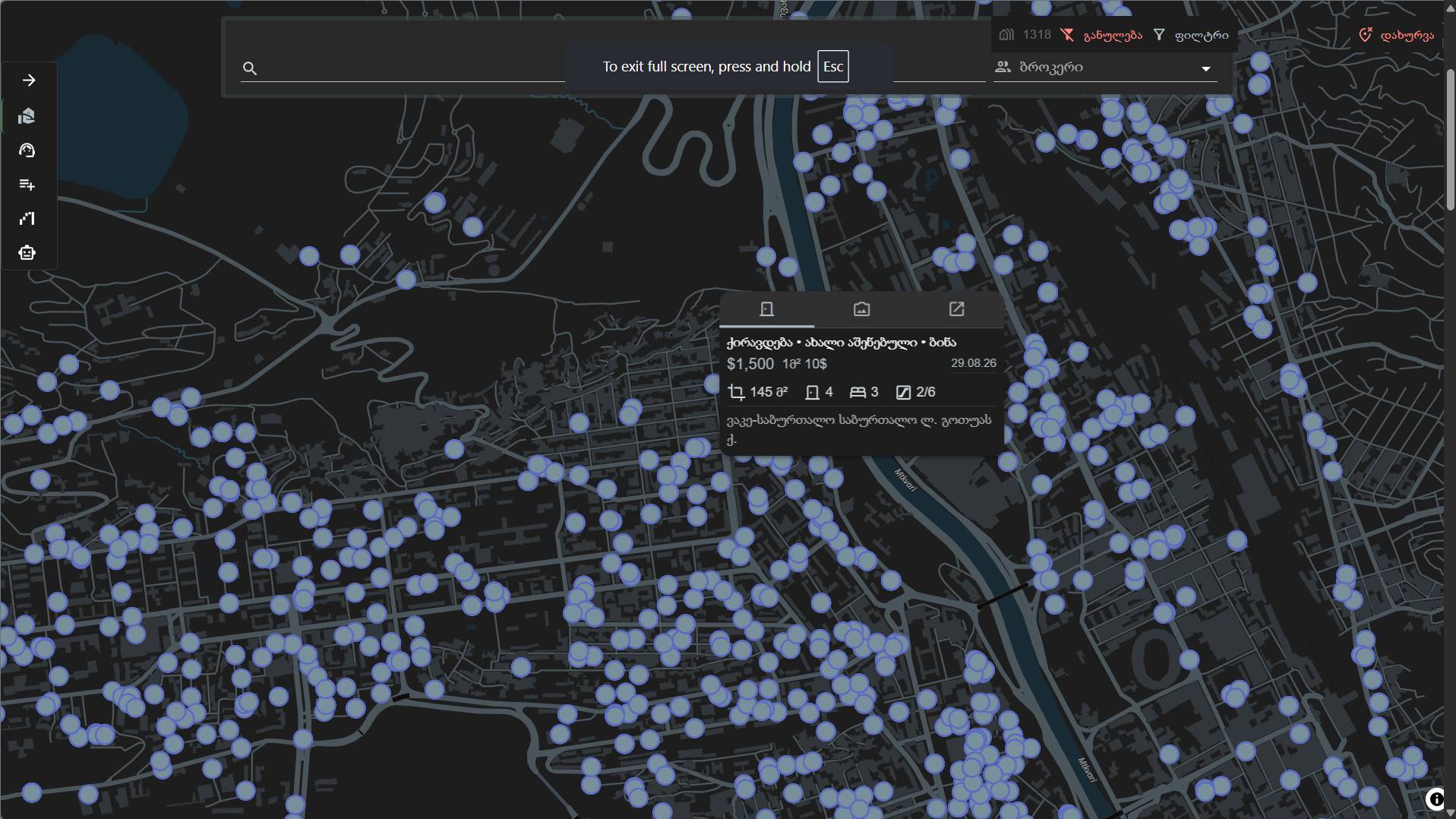
Task: Click the $1,500 price in the popup
Action: click(750, 364)
